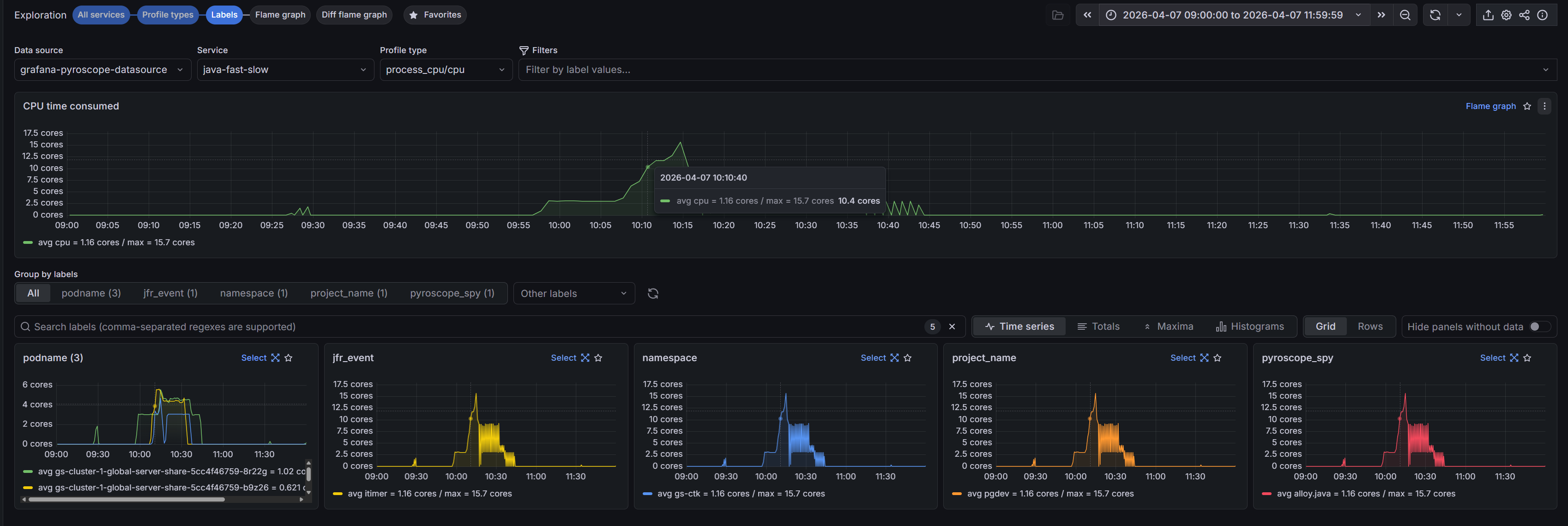Favorite the namespace panel

(x=908, y=358)
